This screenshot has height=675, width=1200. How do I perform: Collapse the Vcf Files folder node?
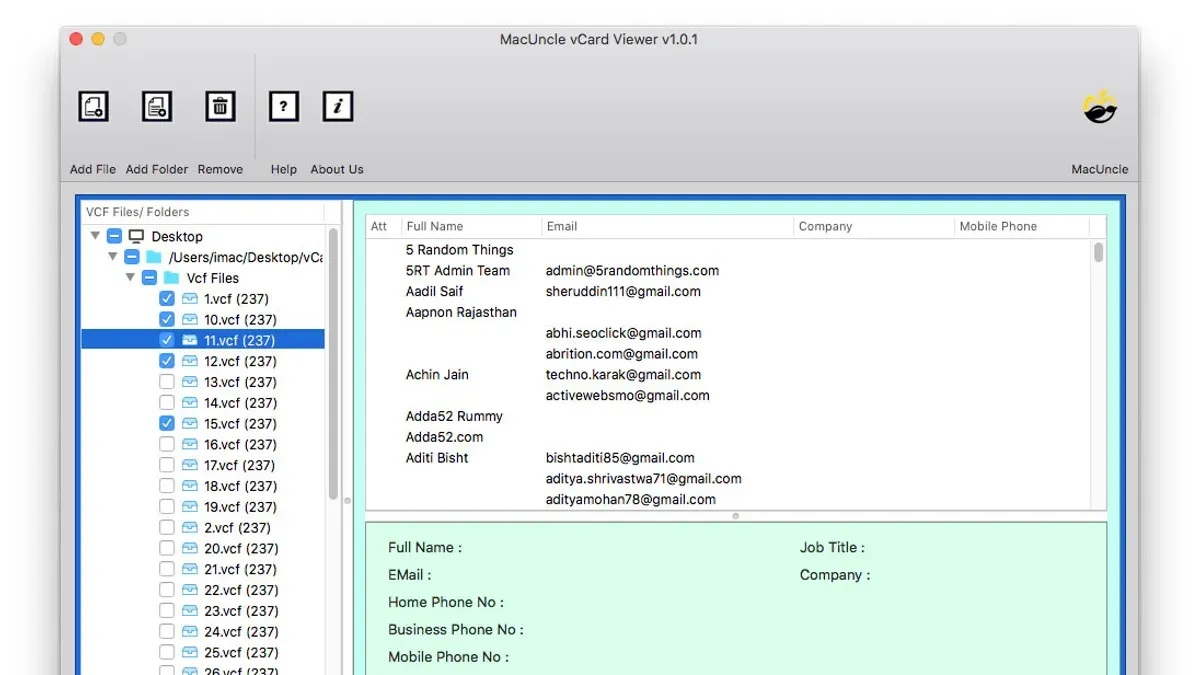(x=131, y=278)
